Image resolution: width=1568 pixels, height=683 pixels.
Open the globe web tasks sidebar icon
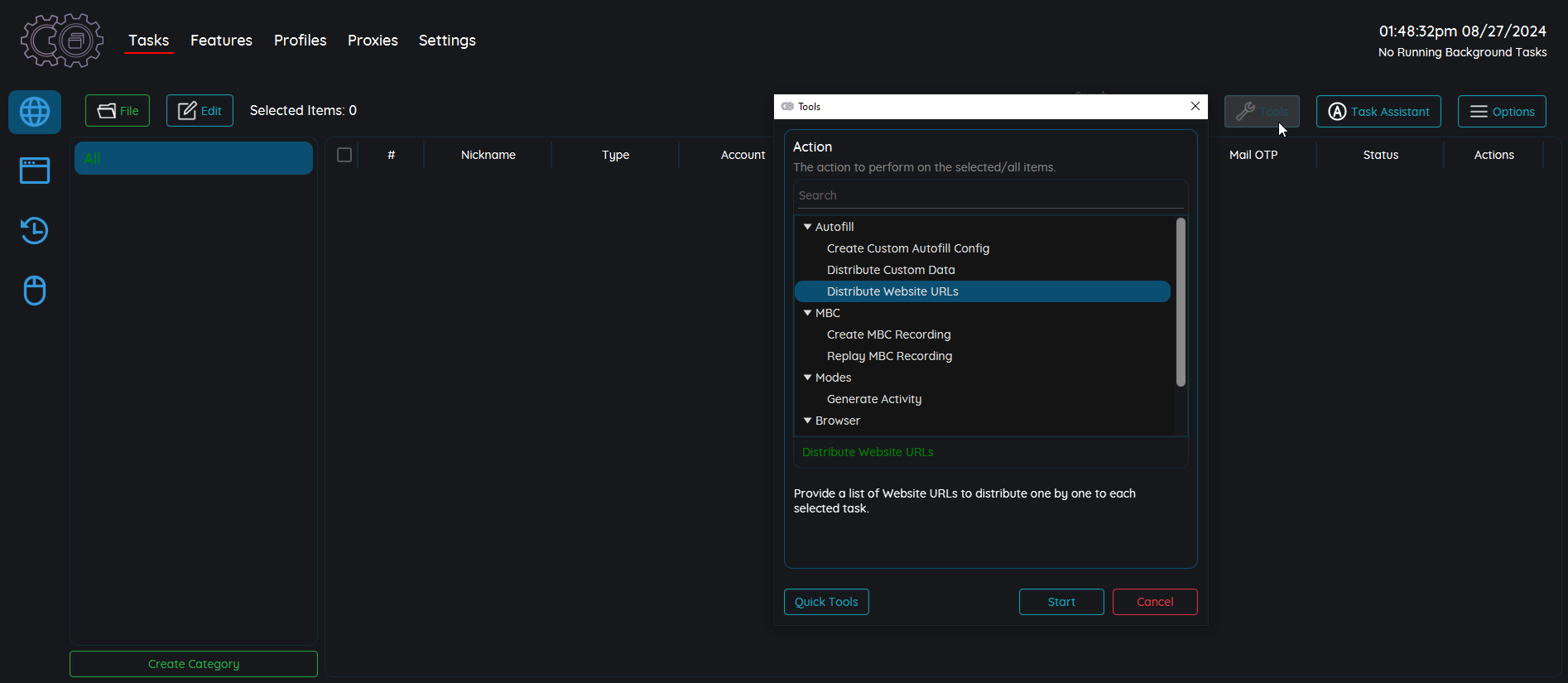click(x=35, y=112)
